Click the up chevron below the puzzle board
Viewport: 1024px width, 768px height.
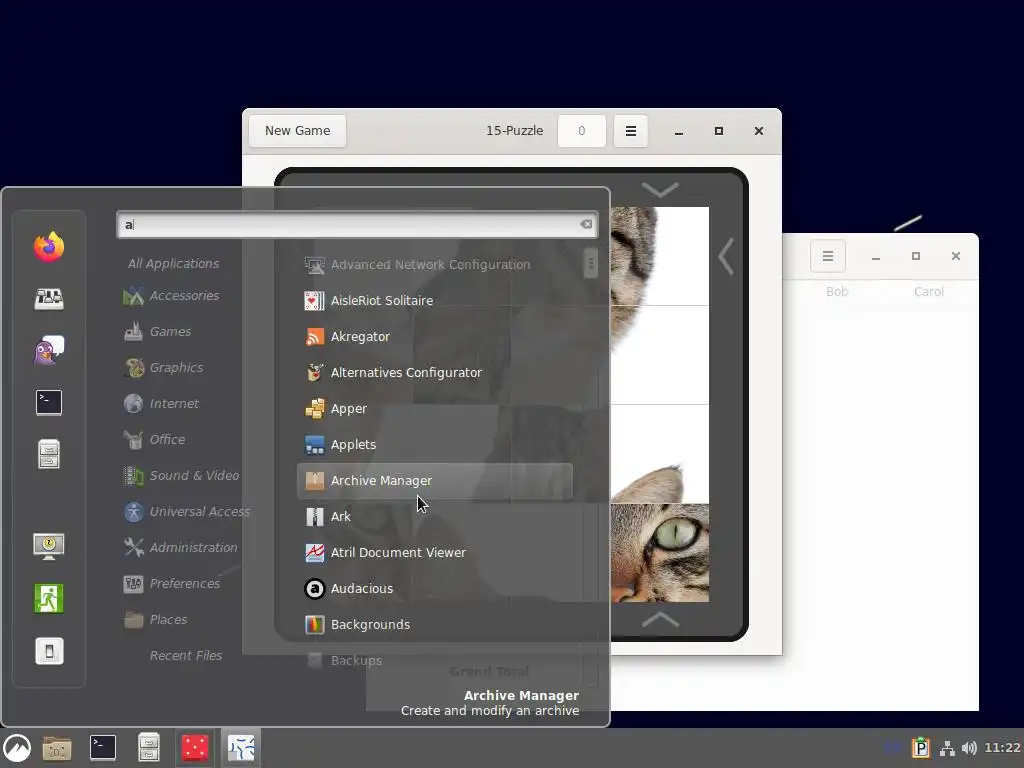click(660, 619)
